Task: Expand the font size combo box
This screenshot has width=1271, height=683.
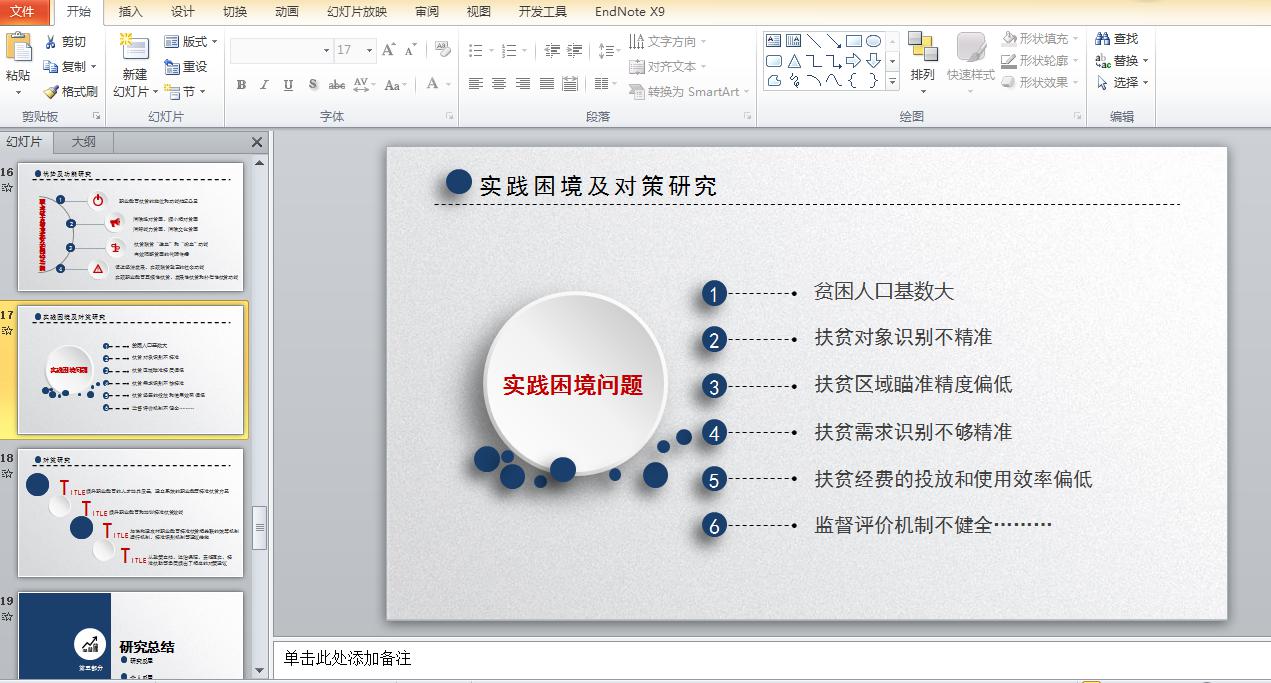Action: pos(369,50)
